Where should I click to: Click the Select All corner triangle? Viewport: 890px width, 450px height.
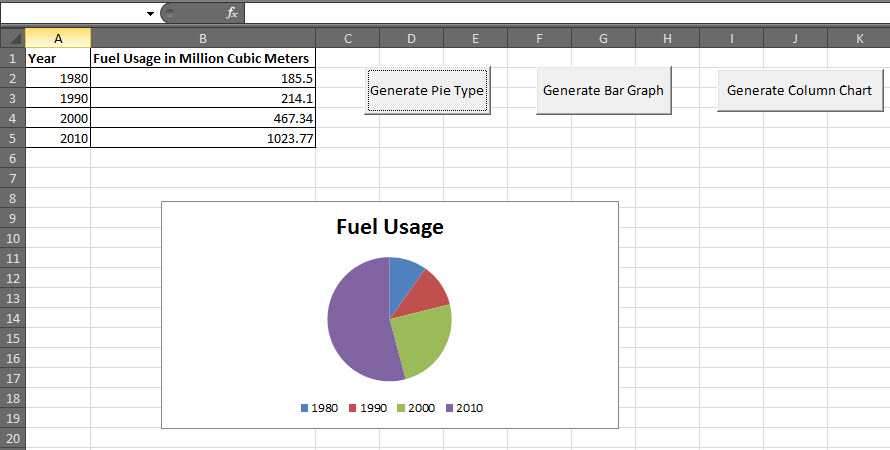(12, 38)
